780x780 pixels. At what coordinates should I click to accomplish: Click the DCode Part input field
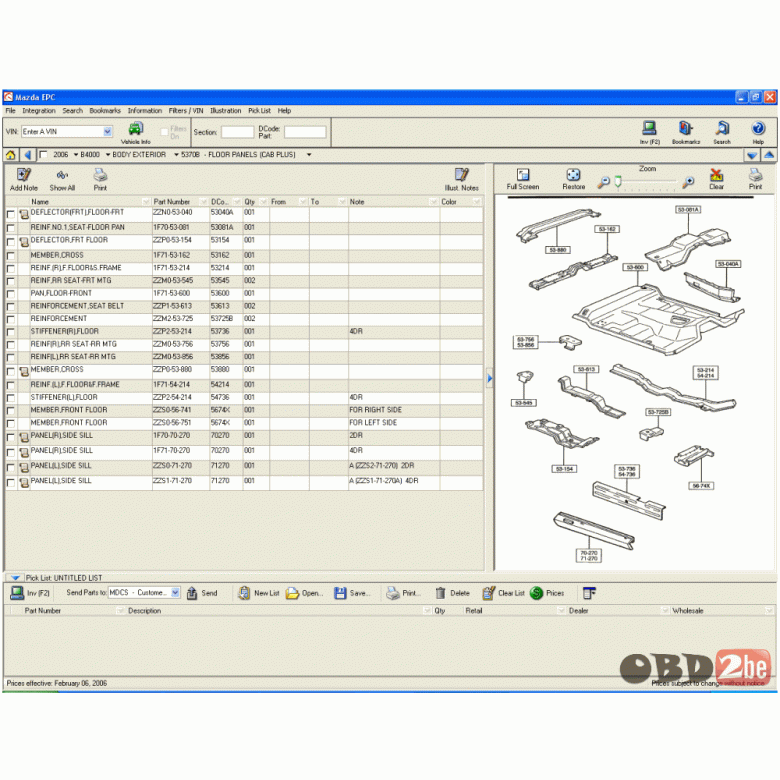tap(305, 132)
